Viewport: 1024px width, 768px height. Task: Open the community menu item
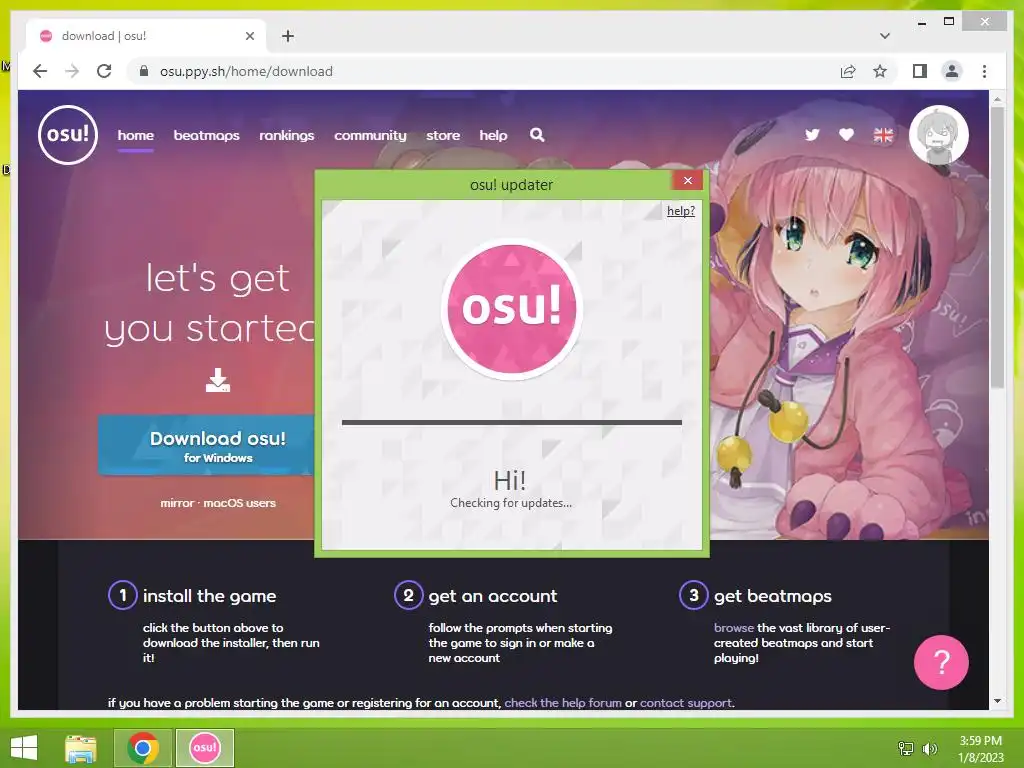370,135
